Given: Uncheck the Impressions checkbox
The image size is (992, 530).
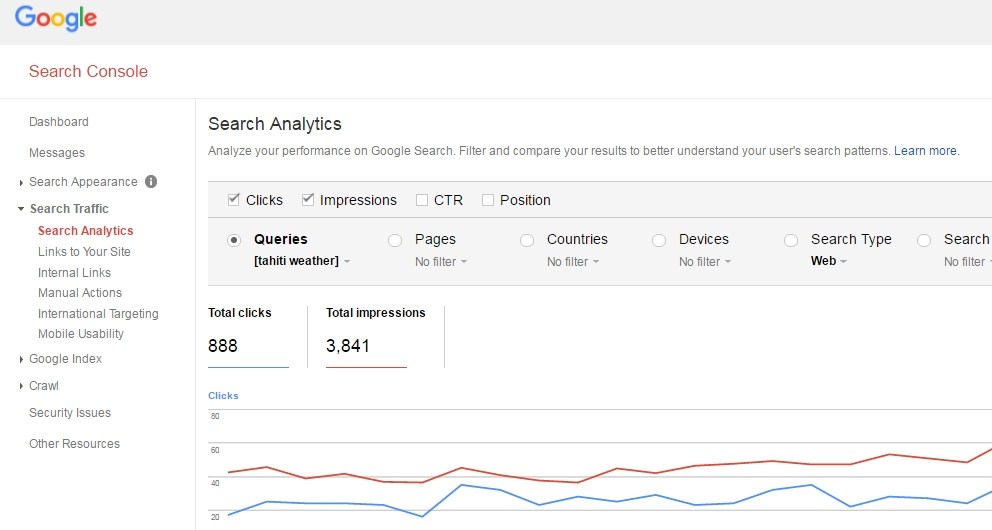Looking at the screenshot, I should click(x=307, y=200).
